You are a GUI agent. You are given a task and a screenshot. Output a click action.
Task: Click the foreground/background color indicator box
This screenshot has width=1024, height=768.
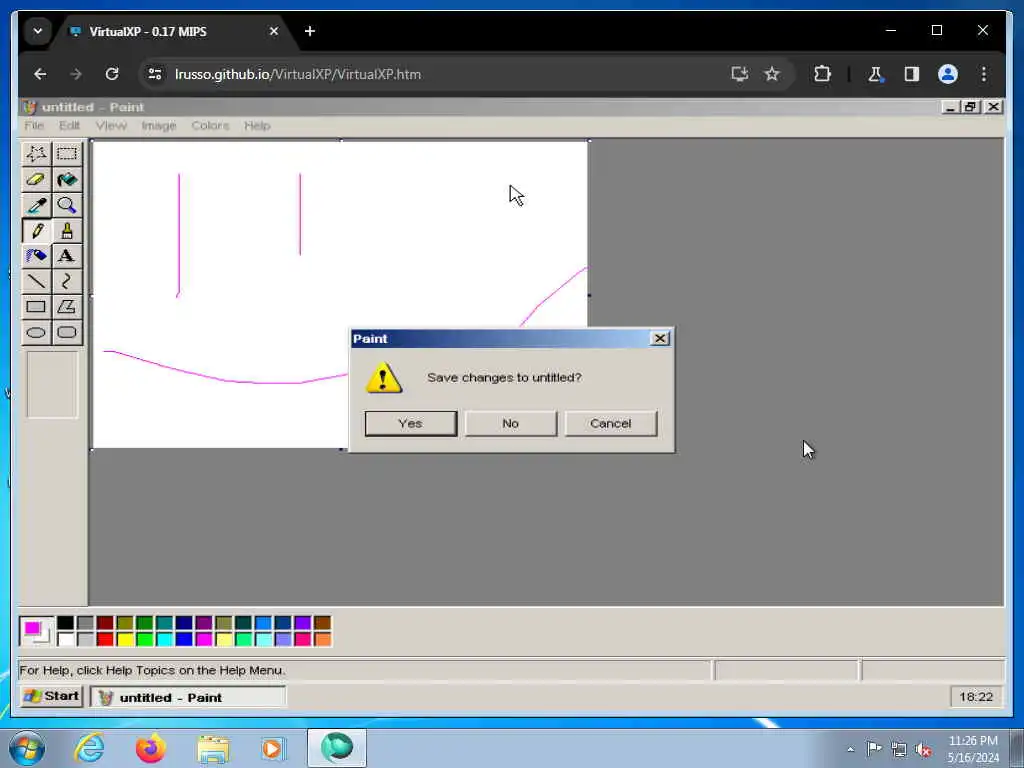(x=35, y=631)
